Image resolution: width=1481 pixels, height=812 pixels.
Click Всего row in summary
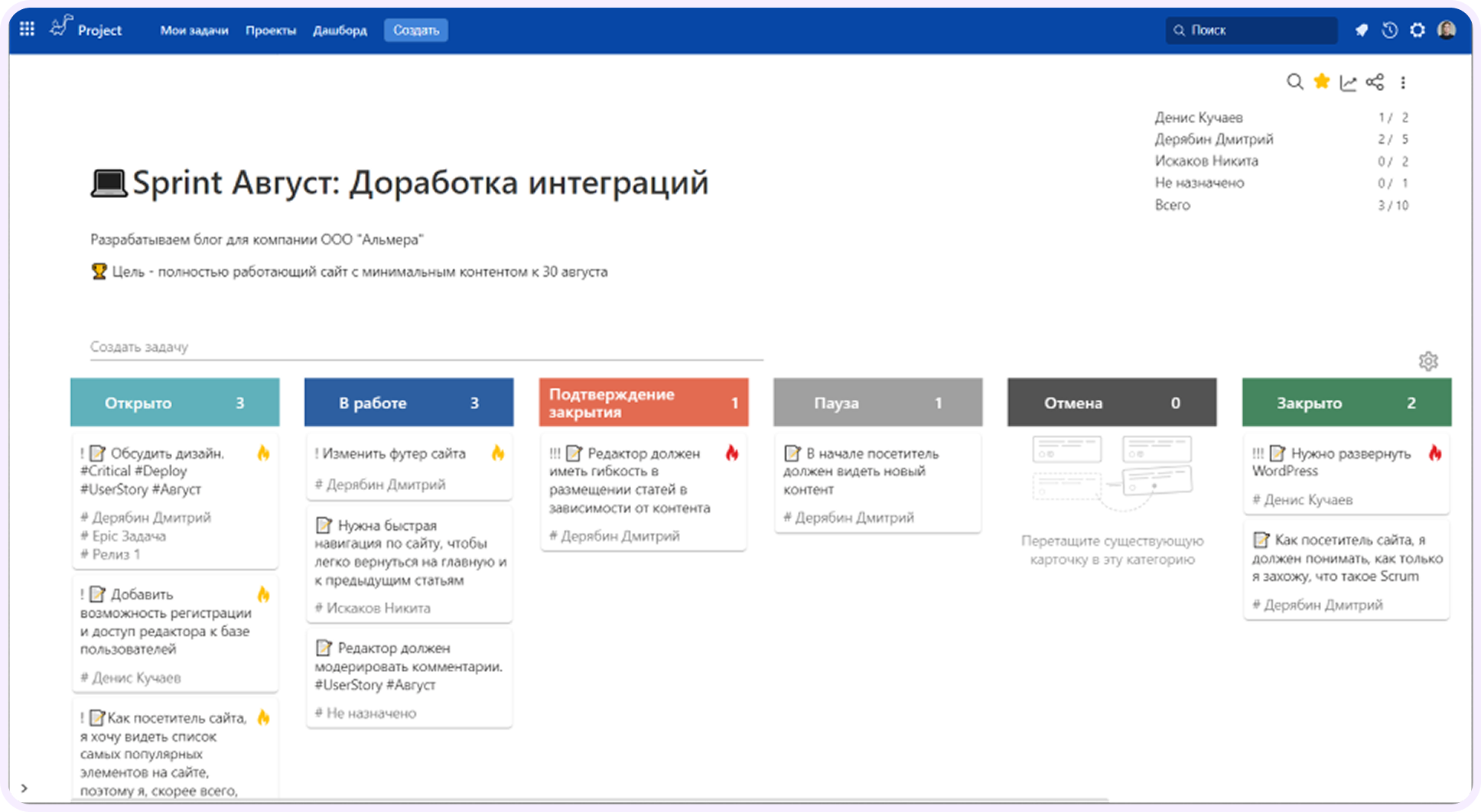(x=1281, y=205)
